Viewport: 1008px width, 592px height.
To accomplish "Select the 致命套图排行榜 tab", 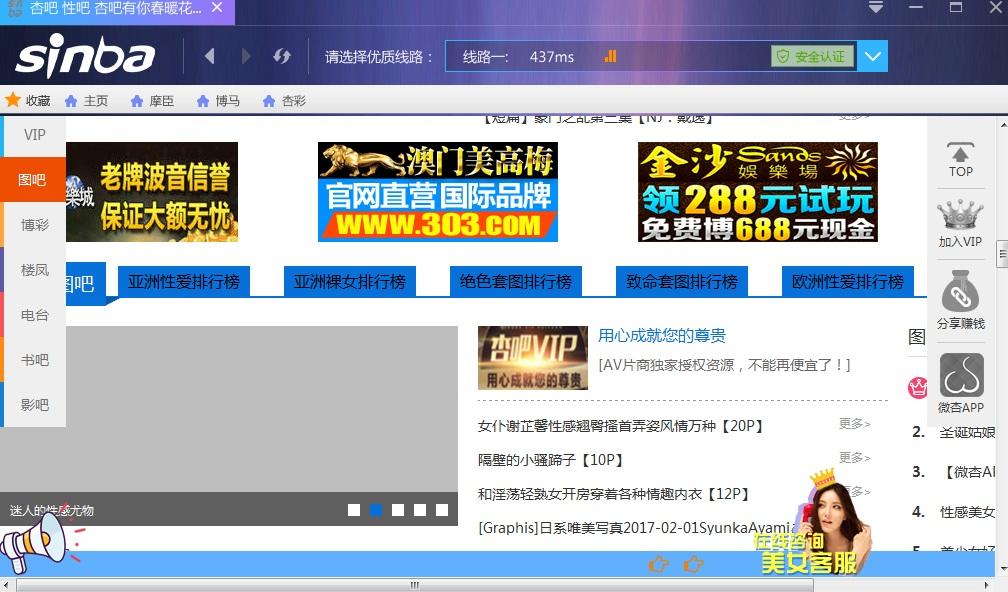I will tap(681, 282).
